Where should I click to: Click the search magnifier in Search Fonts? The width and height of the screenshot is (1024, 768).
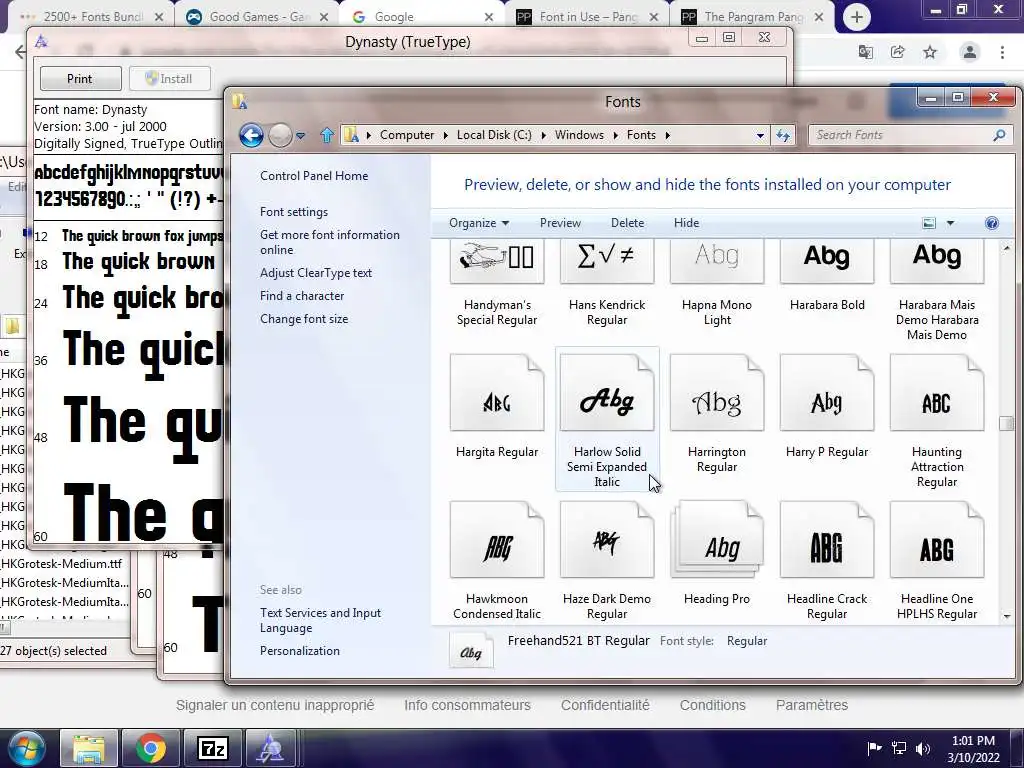[999, 135]
